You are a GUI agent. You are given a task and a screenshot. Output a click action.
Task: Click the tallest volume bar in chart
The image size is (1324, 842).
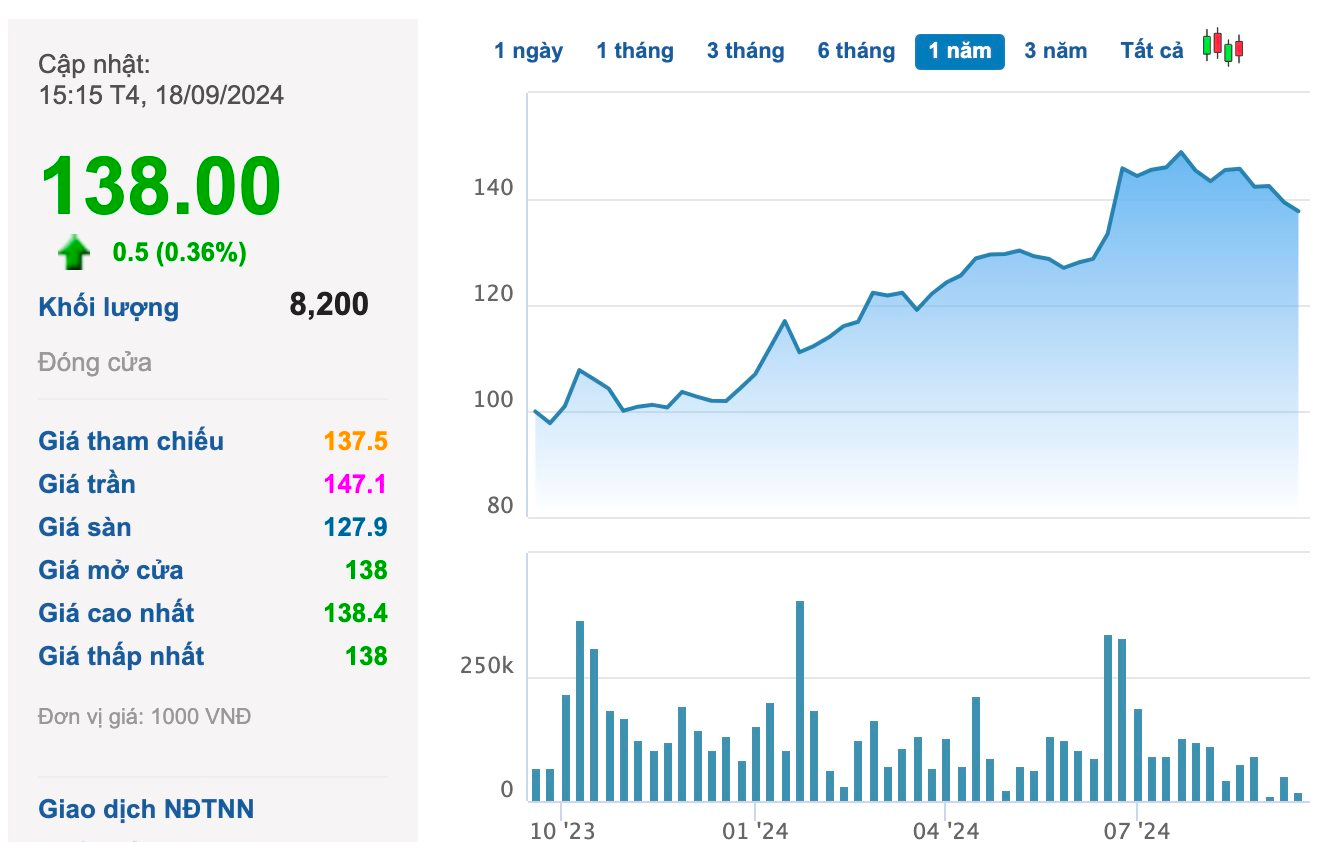799,700
